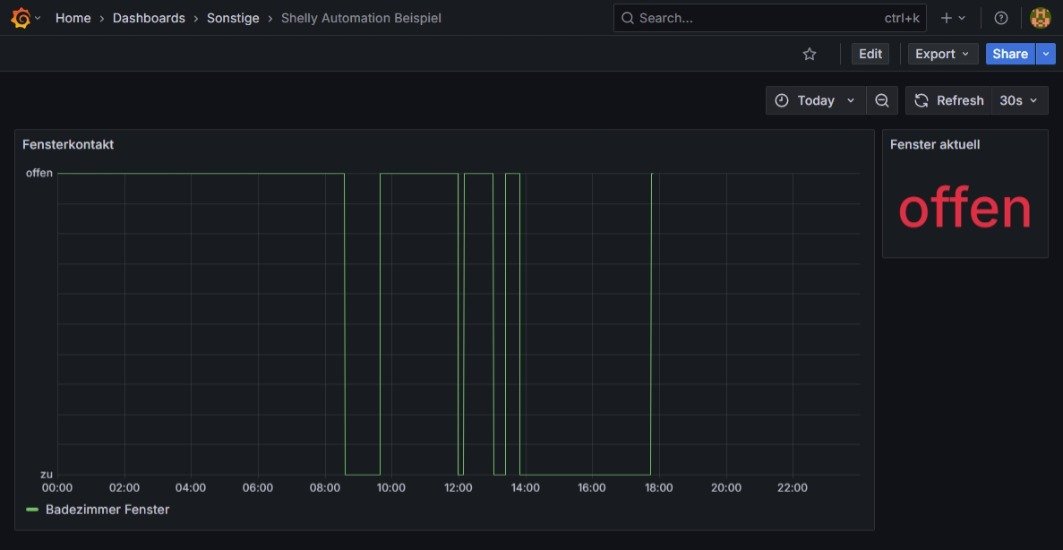Click the plus icon to add new
Screen dimensions: 1063x550
pyautogui.click(x=947, y=18)
